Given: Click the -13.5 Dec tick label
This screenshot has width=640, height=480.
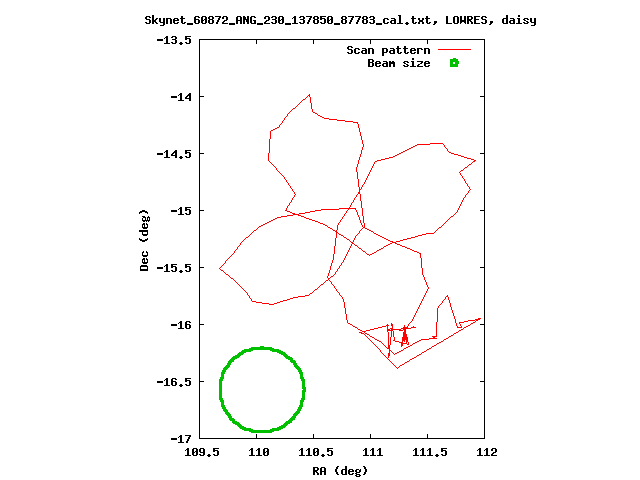Looking at the screenshot, I should click(174, 40).
